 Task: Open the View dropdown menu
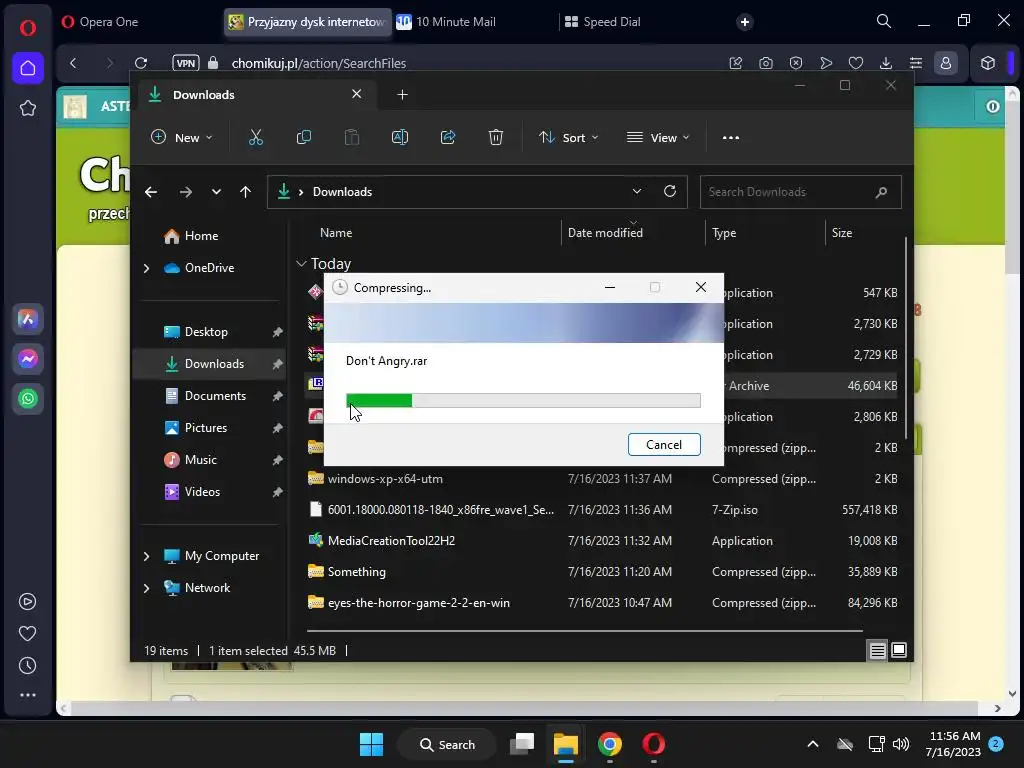click(658, 138)
